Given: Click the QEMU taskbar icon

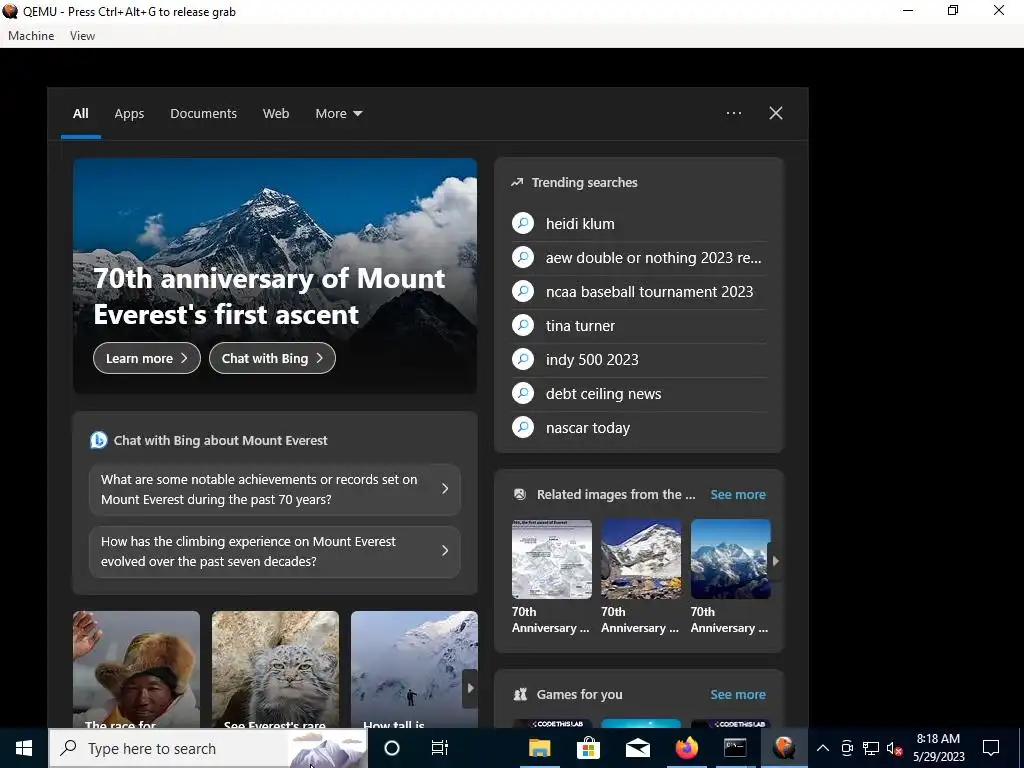Looking at the screenshot, I should [x=784, y=748].
